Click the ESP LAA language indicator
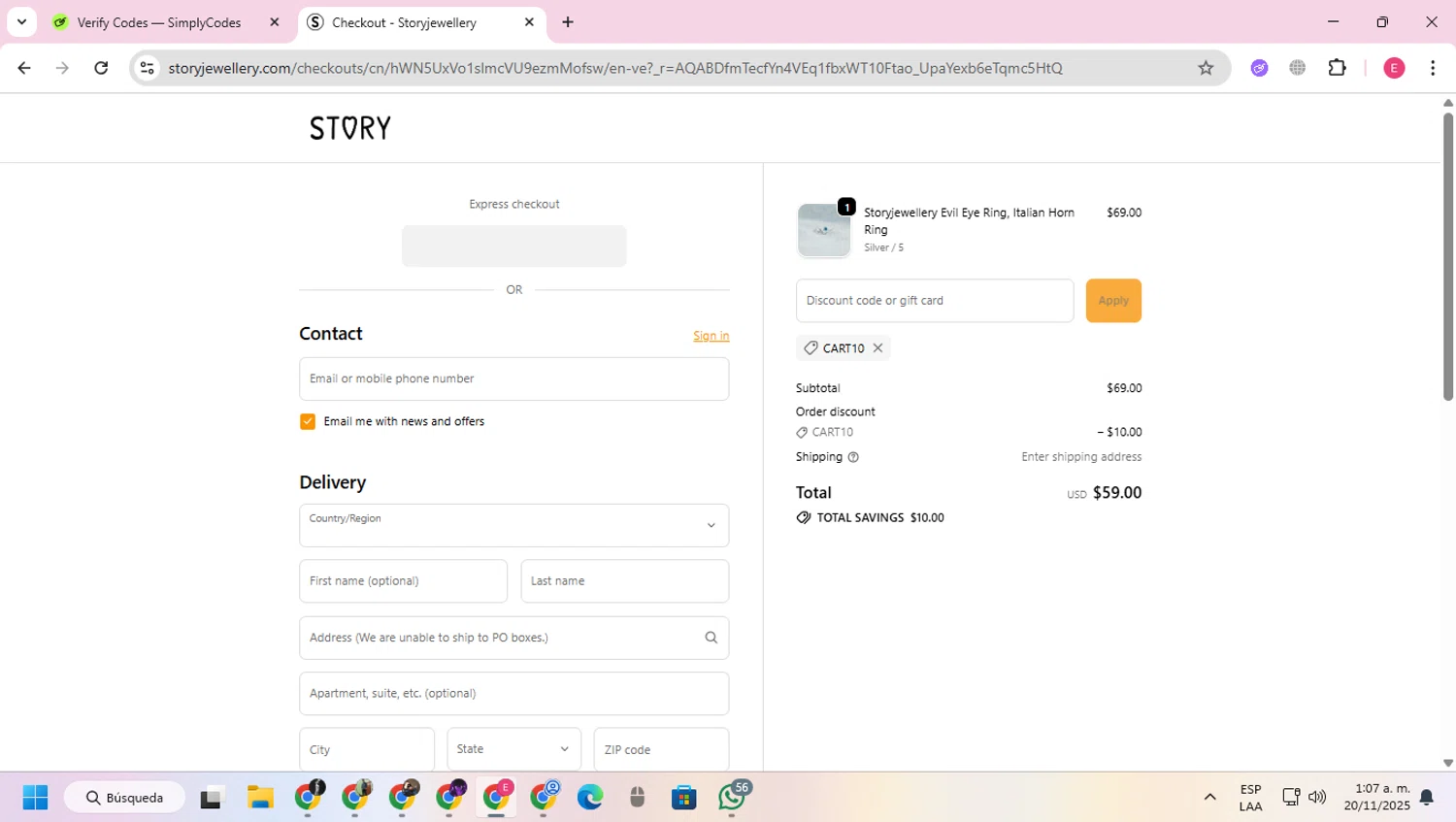 [x=1250, y=797]
